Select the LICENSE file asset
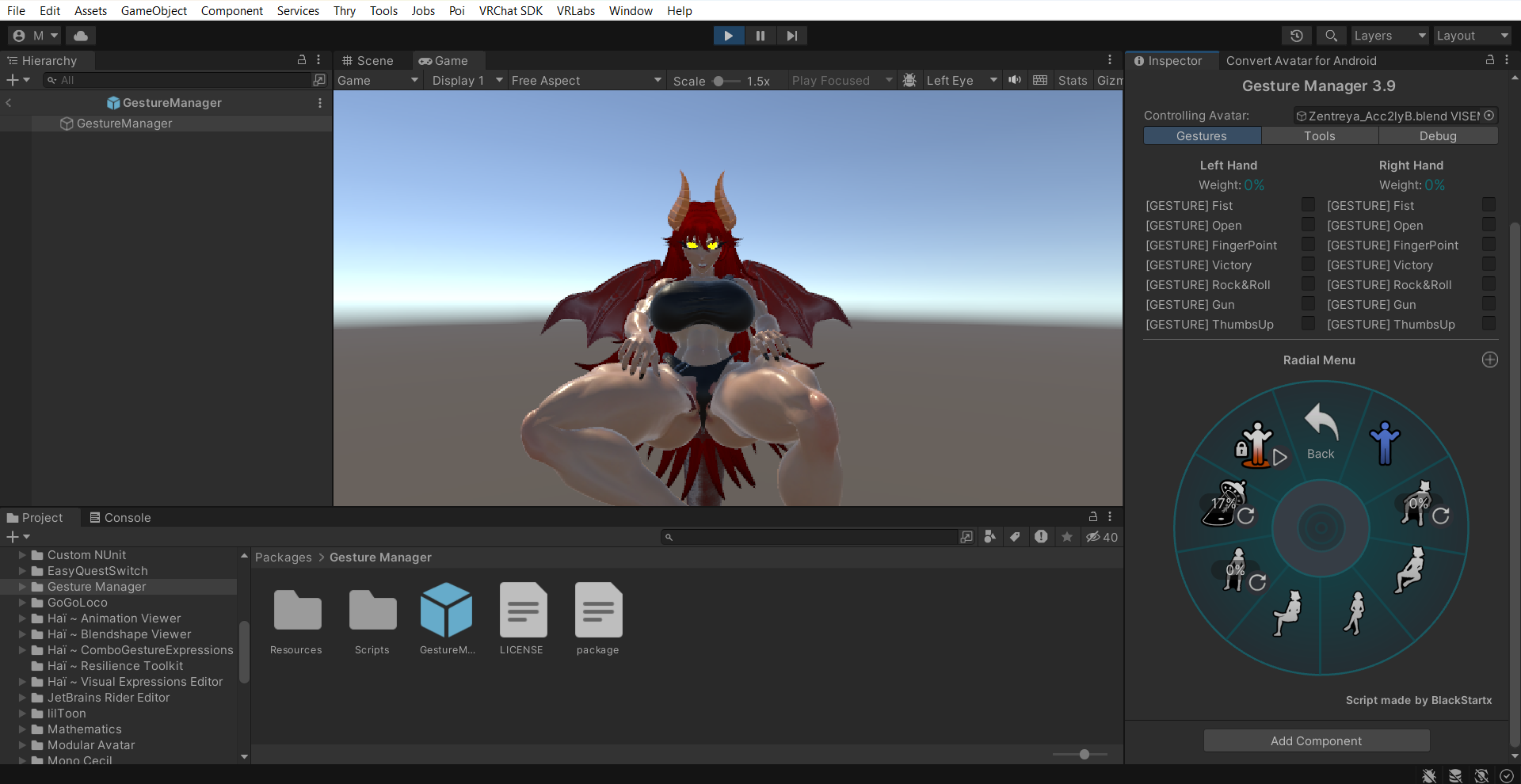The height and width of the screenshot is (784, 1521). point(522,619)
